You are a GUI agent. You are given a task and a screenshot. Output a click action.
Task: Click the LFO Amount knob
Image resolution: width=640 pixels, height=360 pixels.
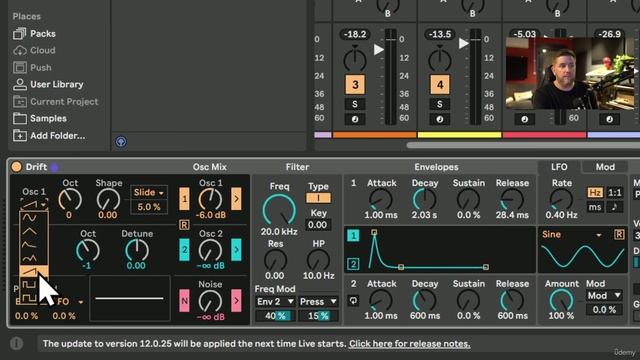(561, 300)
